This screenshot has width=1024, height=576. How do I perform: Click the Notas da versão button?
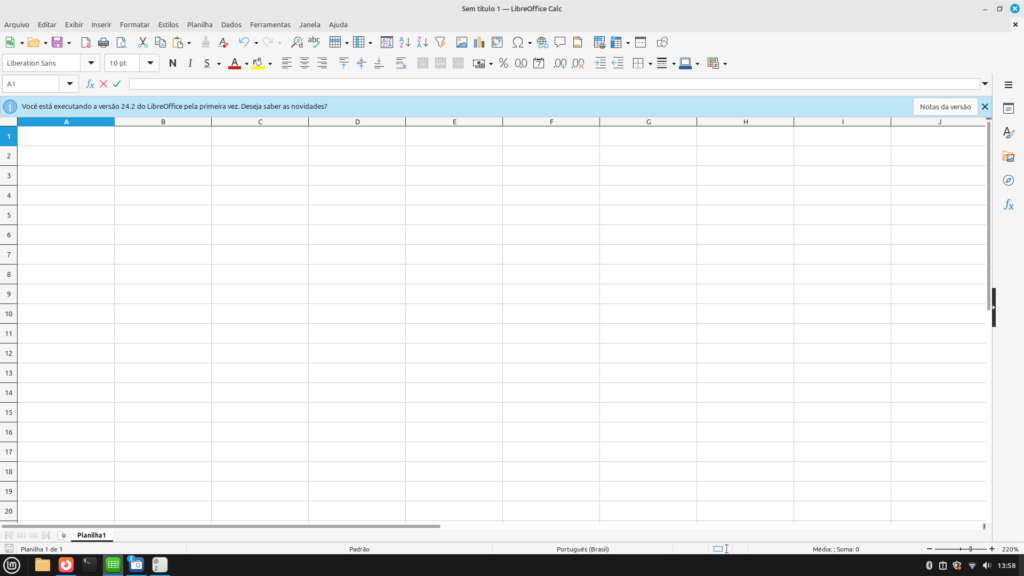[944, 106]
